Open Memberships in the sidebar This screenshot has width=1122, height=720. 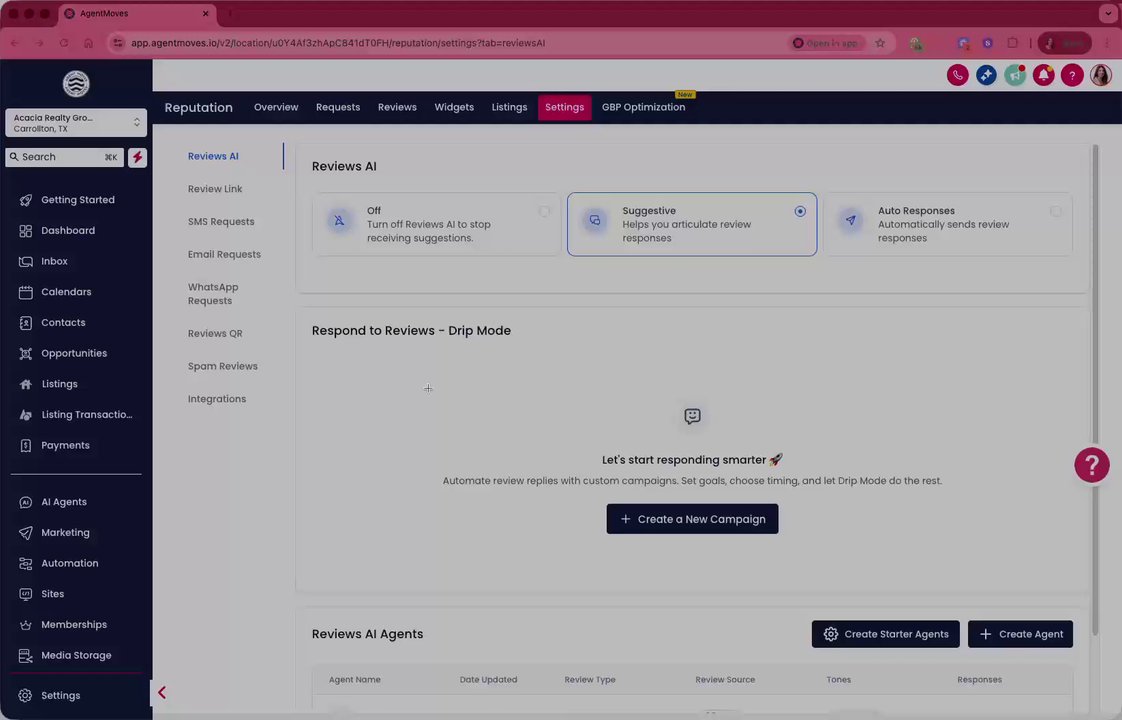pos(76,626)
